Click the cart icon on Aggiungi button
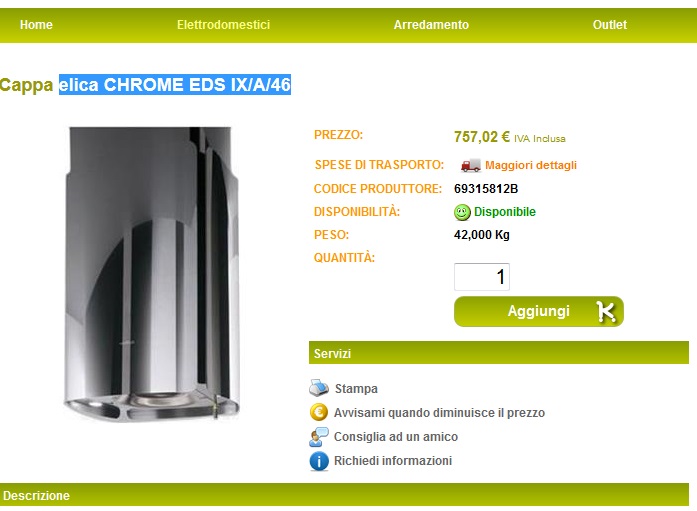The height and width of the screenshot is (511, 697). point(606,311)
